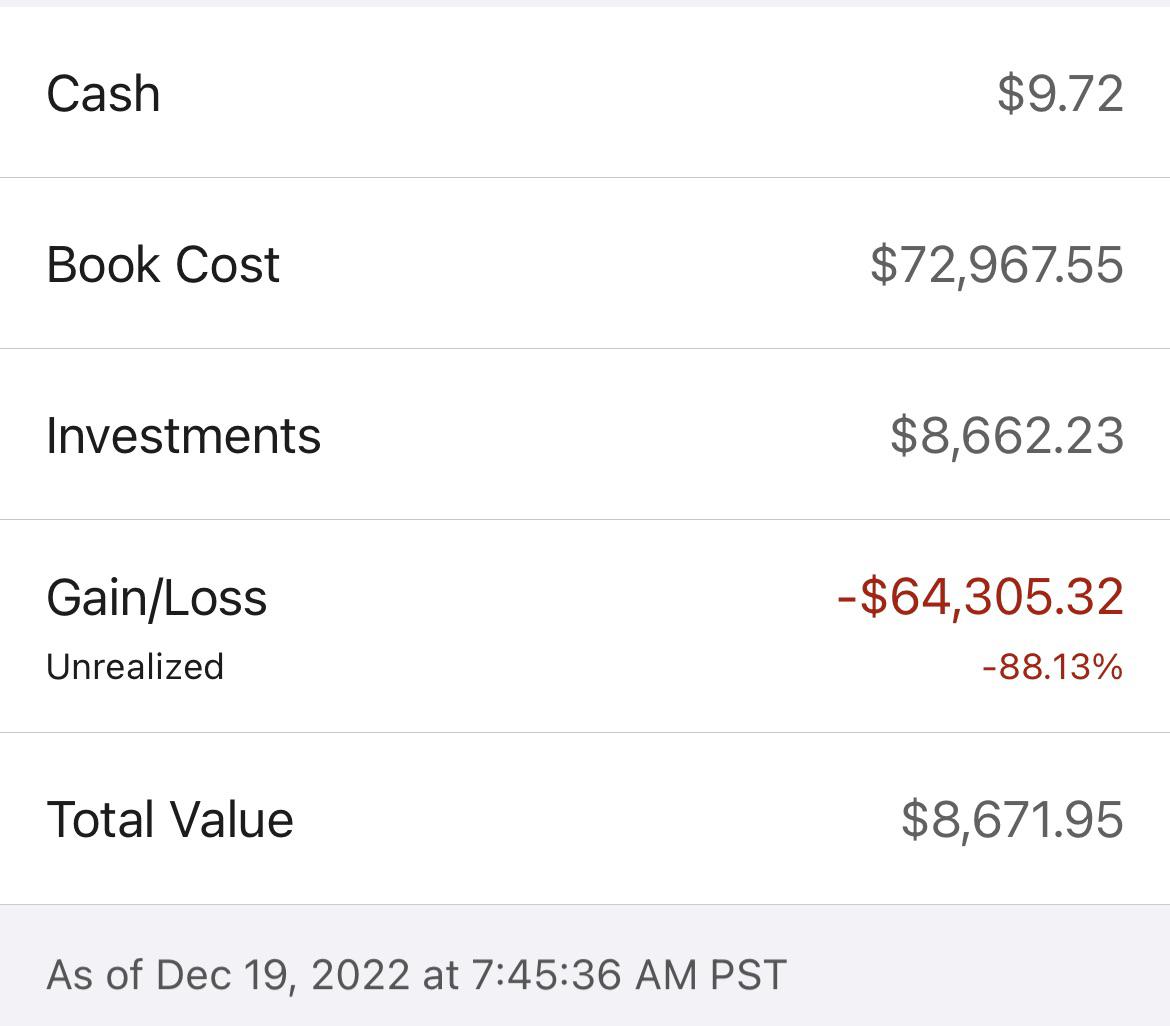1170x1026 pixels.
Task: Tap the Investments label
Action: tap(183, 436)
